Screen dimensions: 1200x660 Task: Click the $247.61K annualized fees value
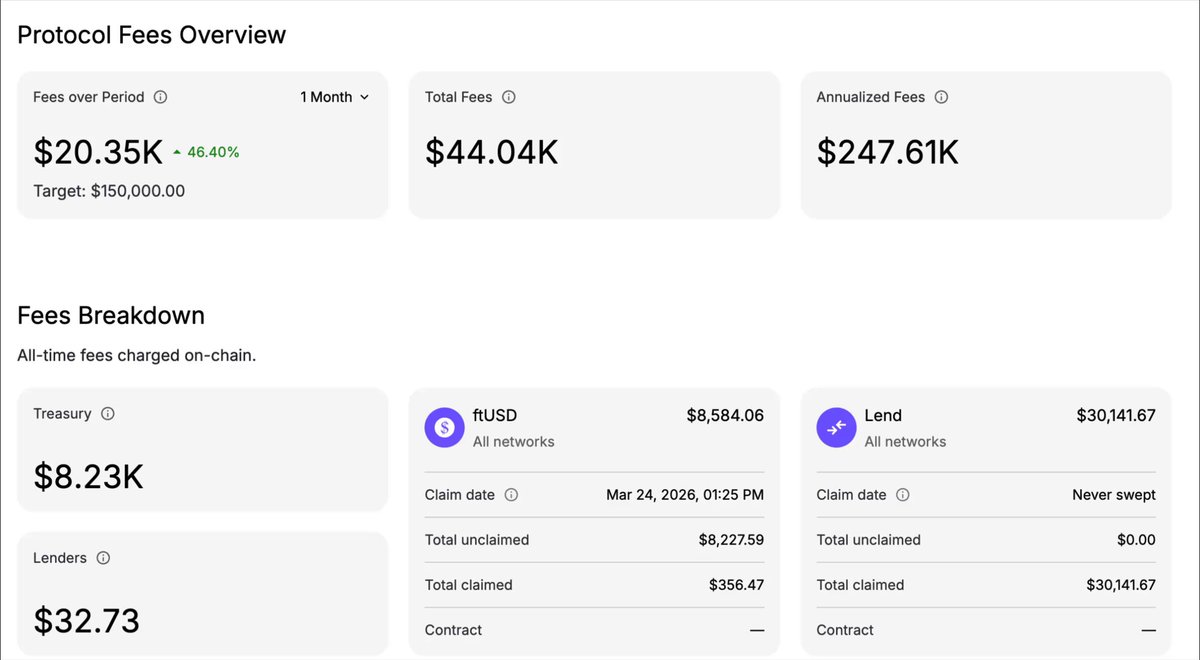(888, 152)
